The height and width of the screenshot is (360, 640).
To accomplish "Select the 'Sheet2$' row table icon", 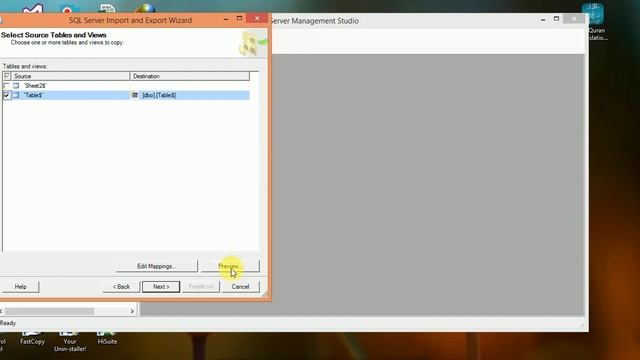I will tap(16, 86).
